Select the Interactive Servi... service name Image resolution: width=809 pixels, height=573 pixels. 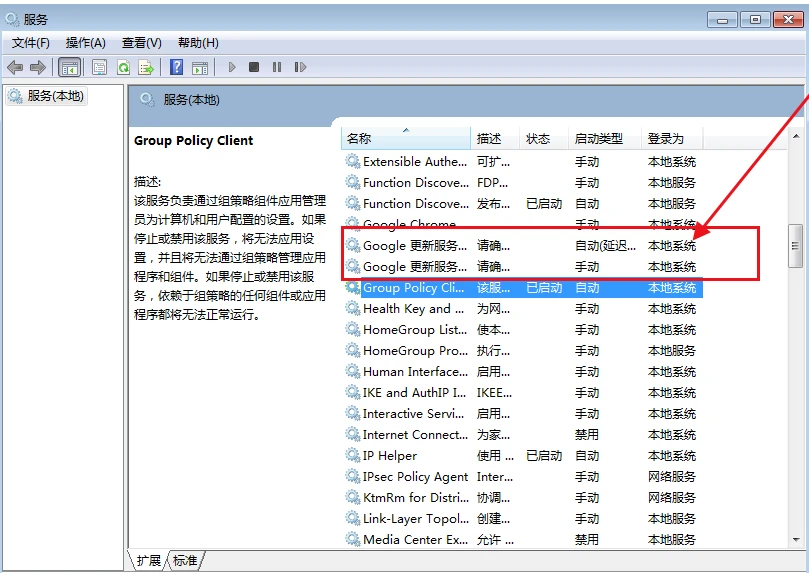coord(413,414)
